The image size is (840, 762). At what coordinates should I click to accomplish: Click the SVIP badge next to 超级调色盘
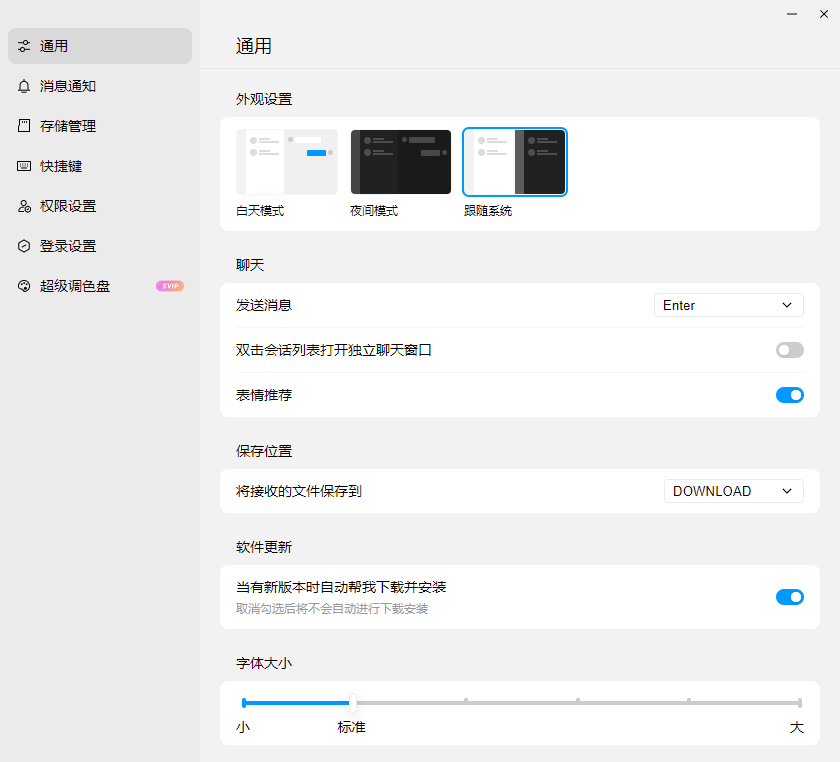click(169, 286)
